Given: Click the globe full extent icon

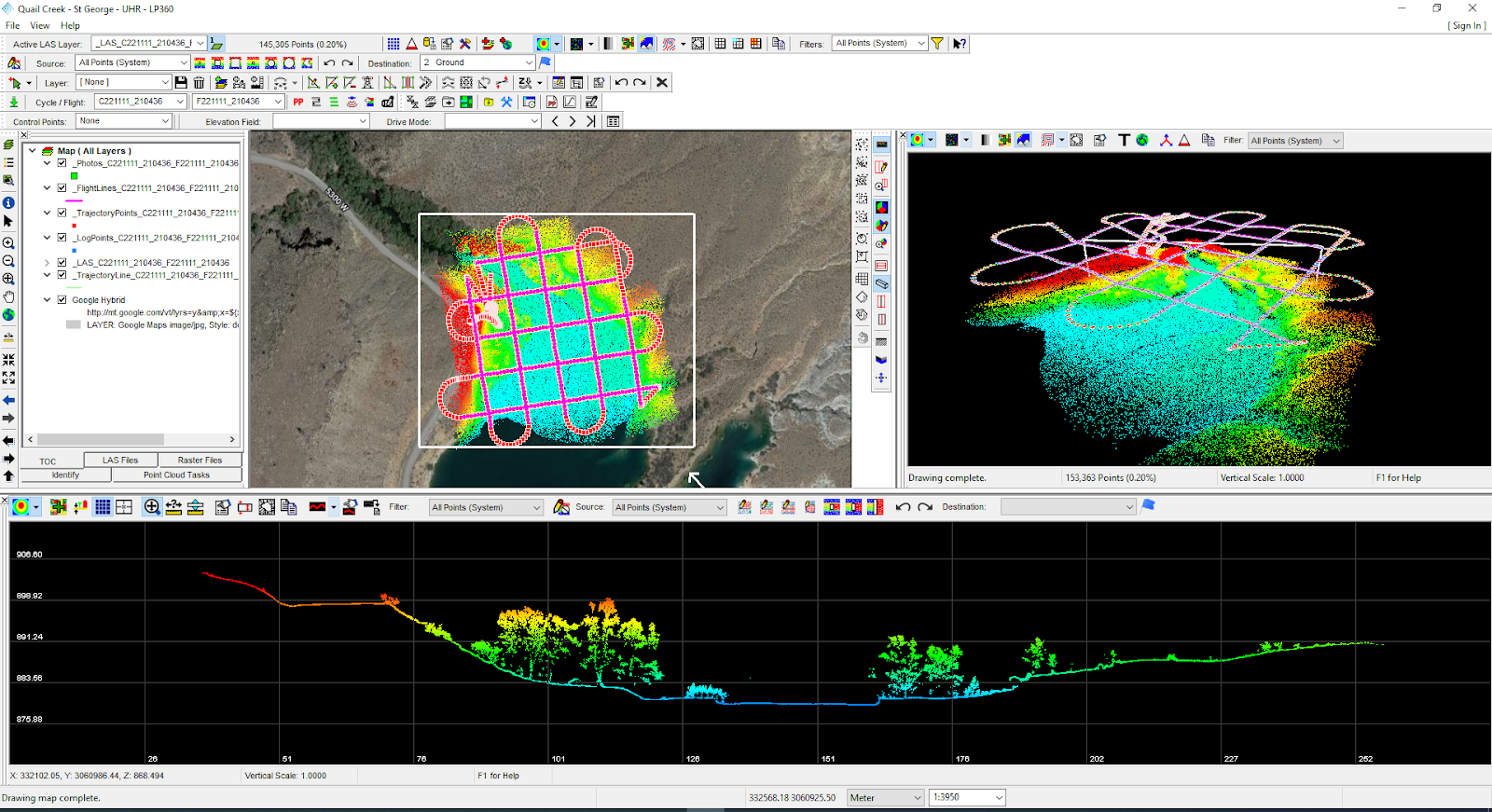Looking at the screenshot, I should point(8,315).
